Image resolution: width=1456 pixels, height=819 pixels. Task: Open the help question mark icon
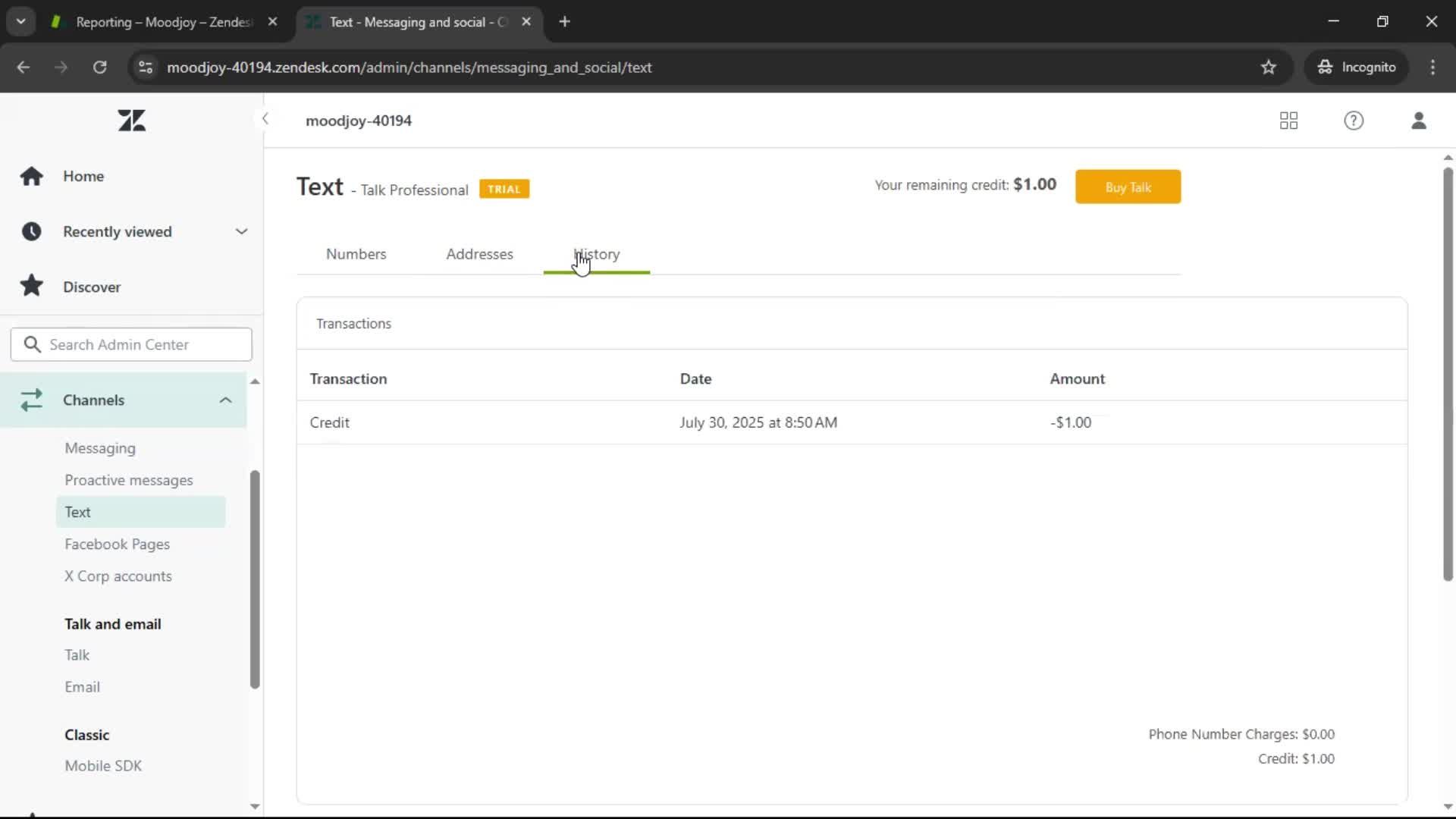click(x=1354, y=121)
